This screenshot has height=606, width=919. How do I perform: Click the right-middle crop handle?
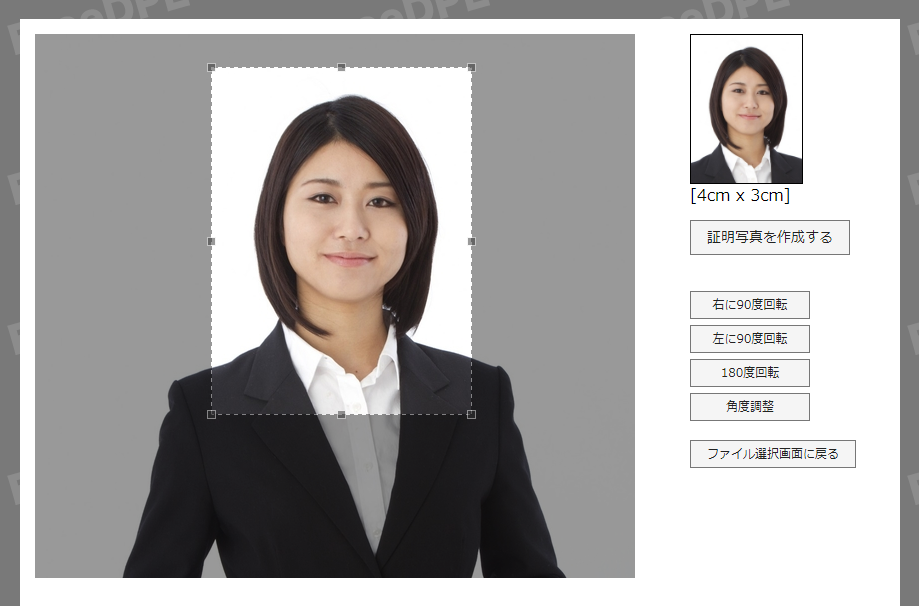tap(471, 241)
